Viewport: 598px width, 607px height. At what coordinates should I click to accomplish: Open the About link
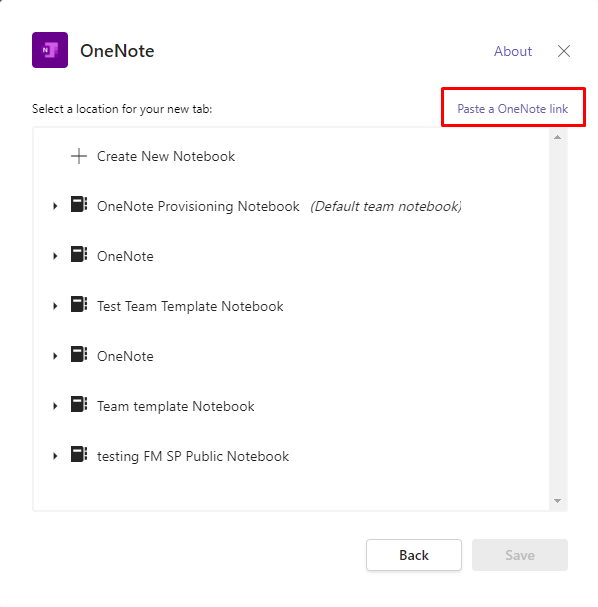[x=513, y=51]
